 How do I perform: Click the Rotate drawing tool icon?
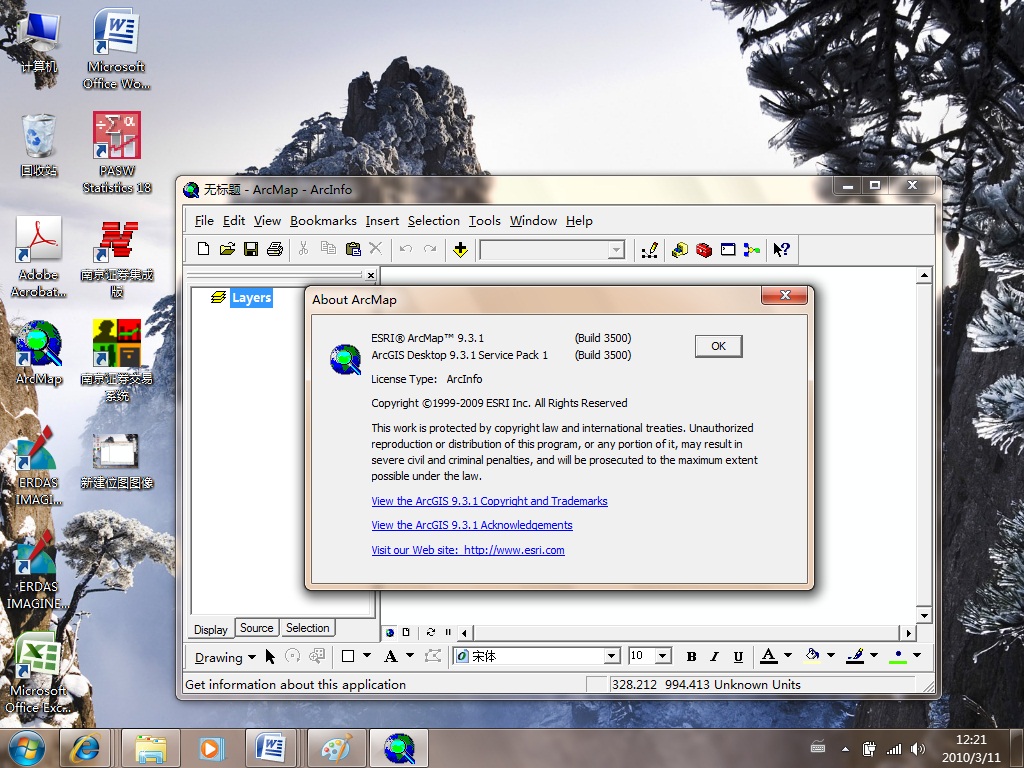(293, 656)
